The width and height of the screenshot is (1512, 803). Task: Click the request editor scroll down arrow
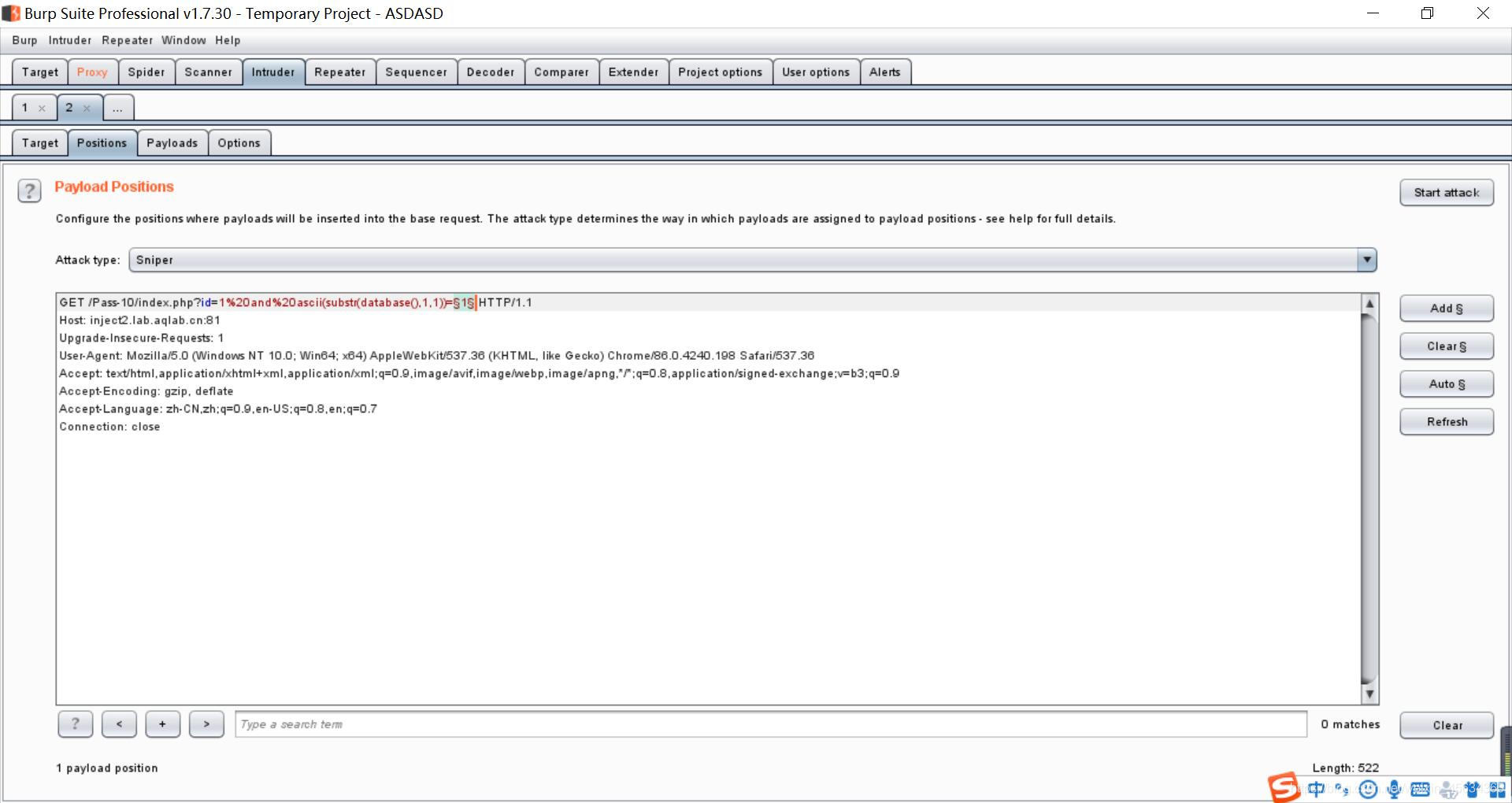1370,694
